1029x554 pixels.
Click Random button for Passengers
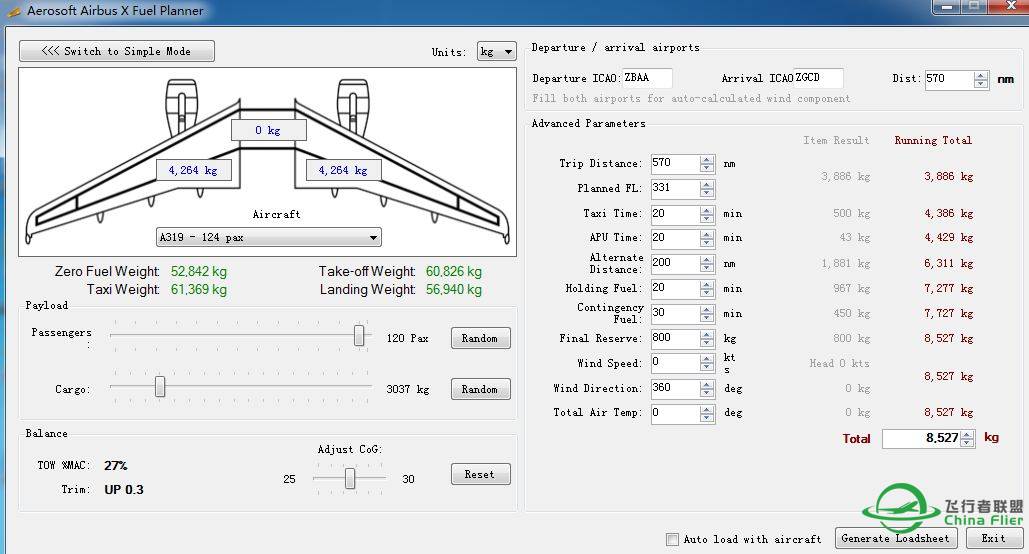(480, 338)
